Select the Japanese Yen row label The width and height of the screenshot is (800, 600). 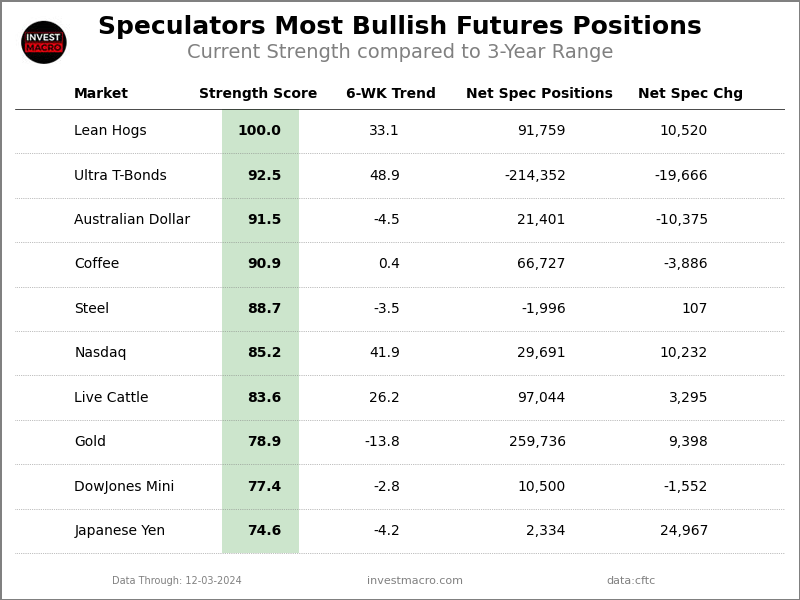[x=120, y=531]
